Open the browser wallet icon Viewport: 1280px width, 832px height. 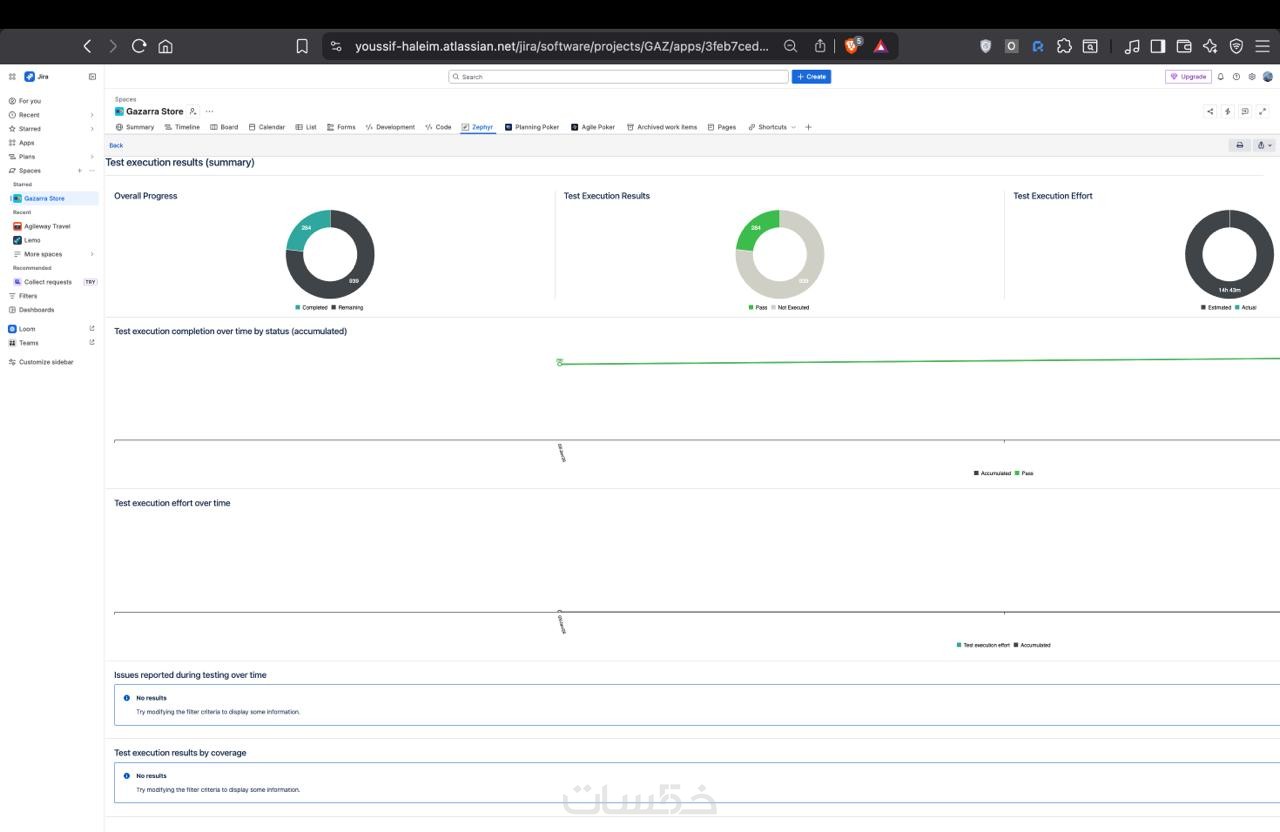[1184, 46]
